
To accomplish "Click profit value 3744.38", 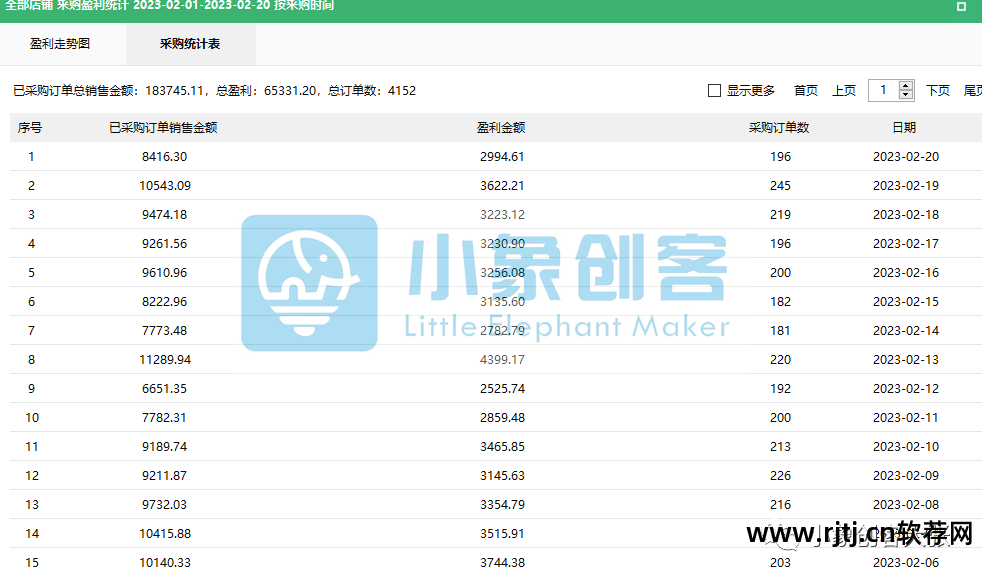I will click(x=502, y=563).
